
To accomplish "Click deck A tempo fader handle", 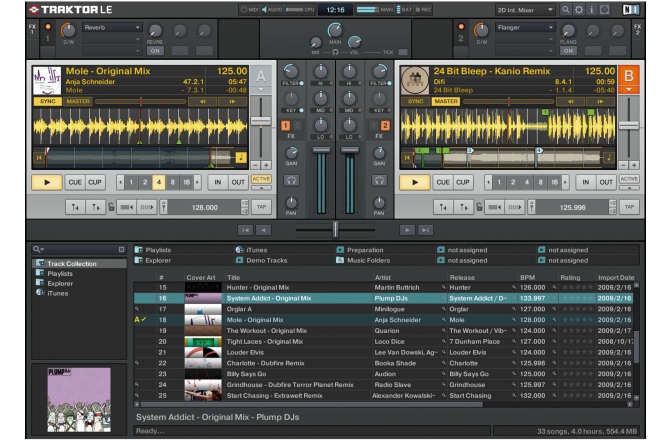I will [261, 121].
